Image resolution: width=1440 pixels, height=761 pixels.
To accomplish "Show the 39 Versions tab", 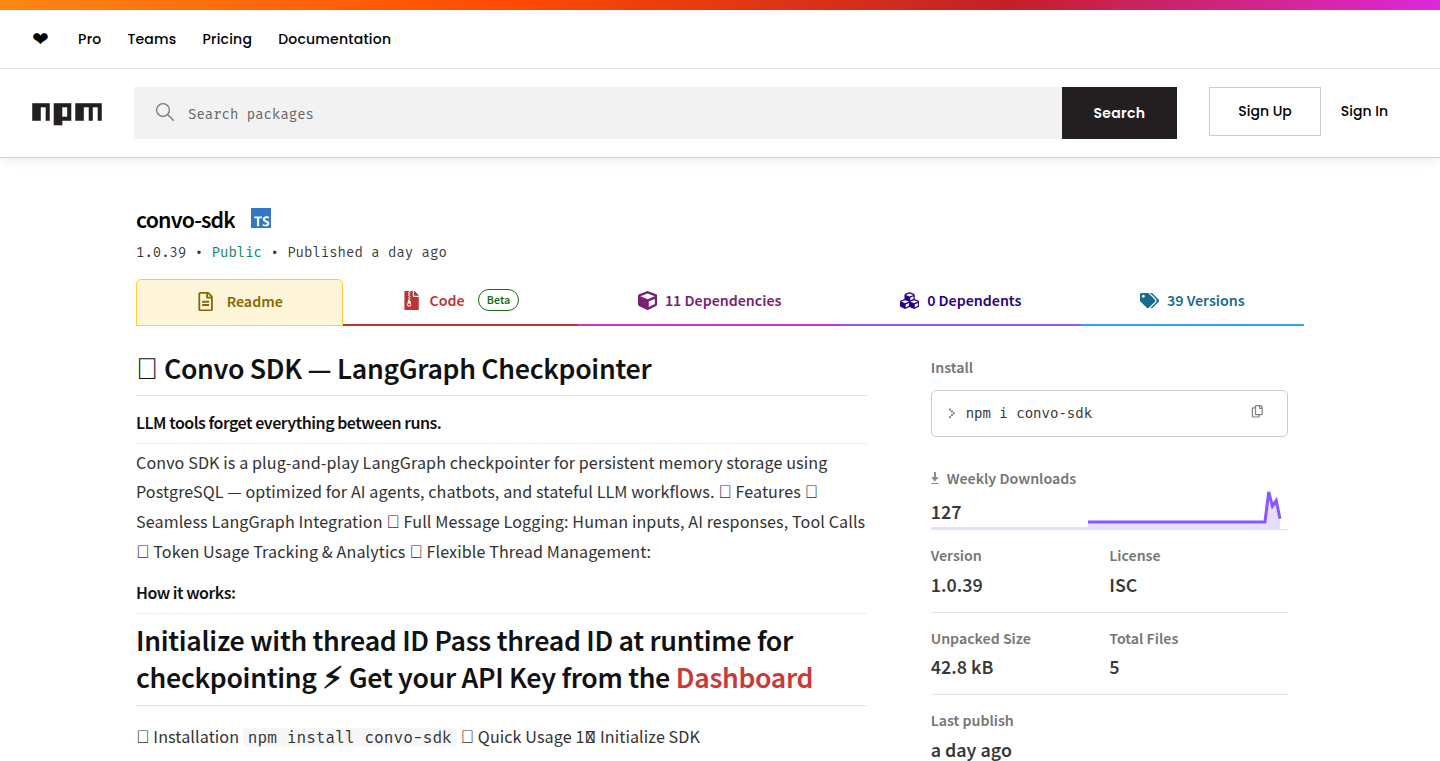I will 1192,301.
